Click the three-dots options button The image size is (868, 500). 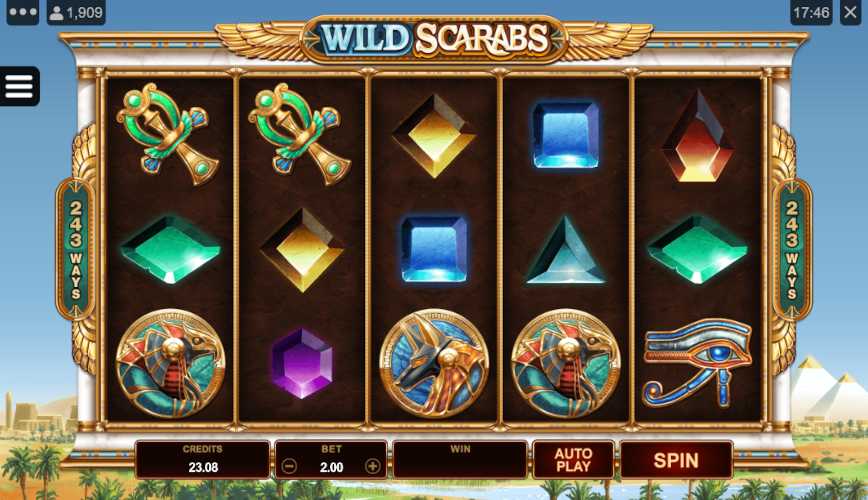pos(23,12)
